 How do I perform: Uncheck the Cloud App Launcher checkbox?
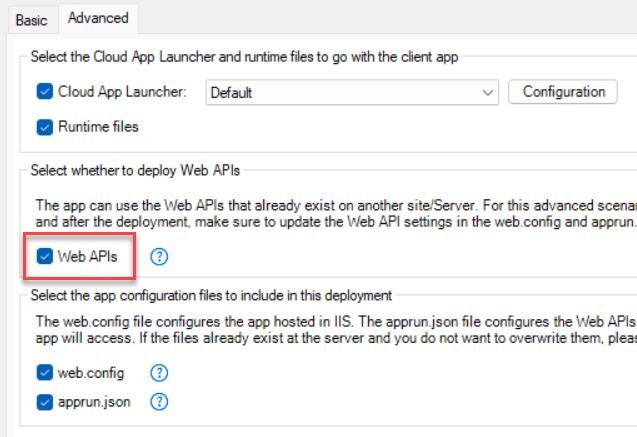point(45,92)
